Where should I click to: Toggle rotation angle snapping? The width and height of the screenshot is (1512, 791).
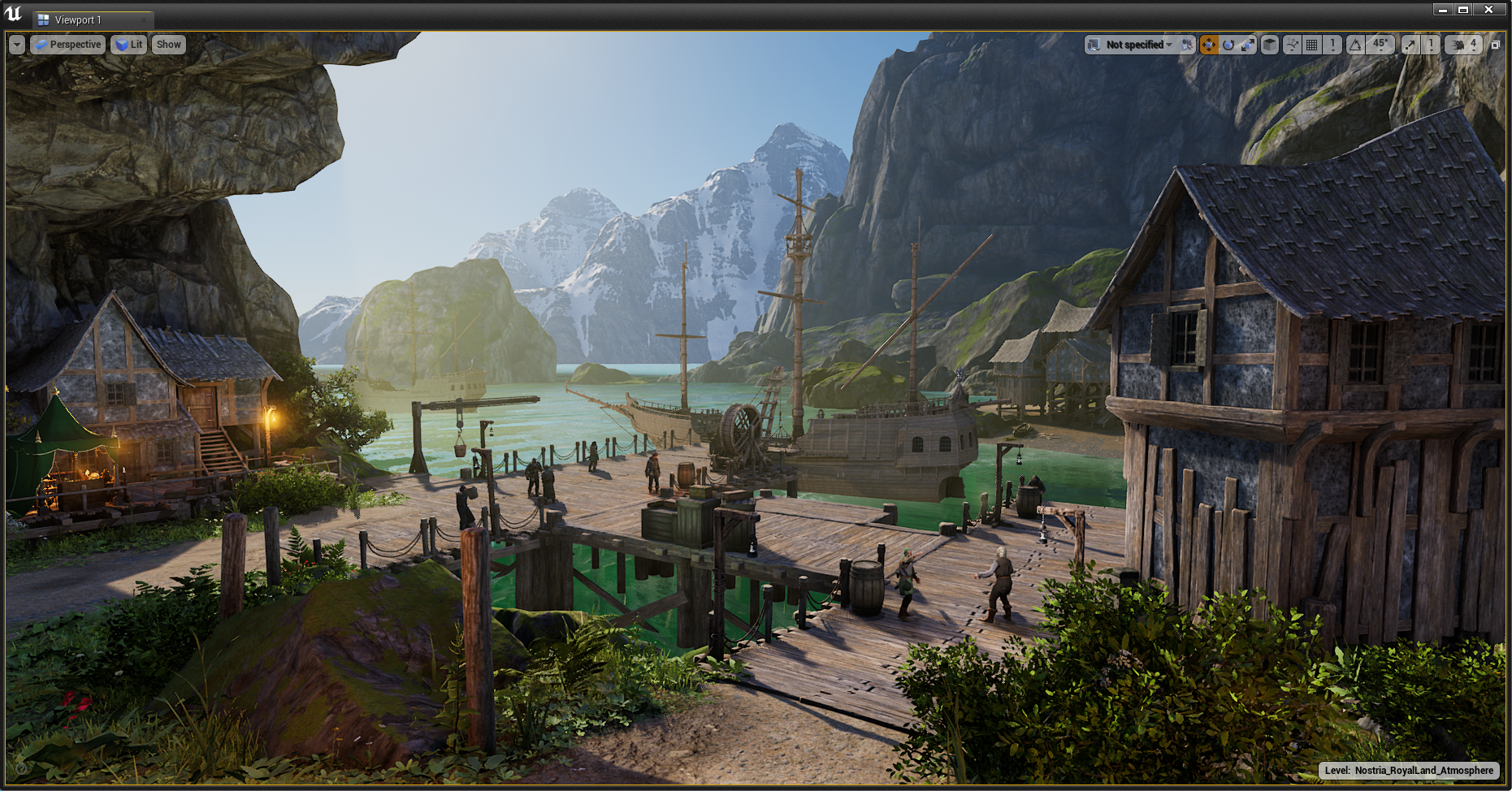tap(1355, 45)
